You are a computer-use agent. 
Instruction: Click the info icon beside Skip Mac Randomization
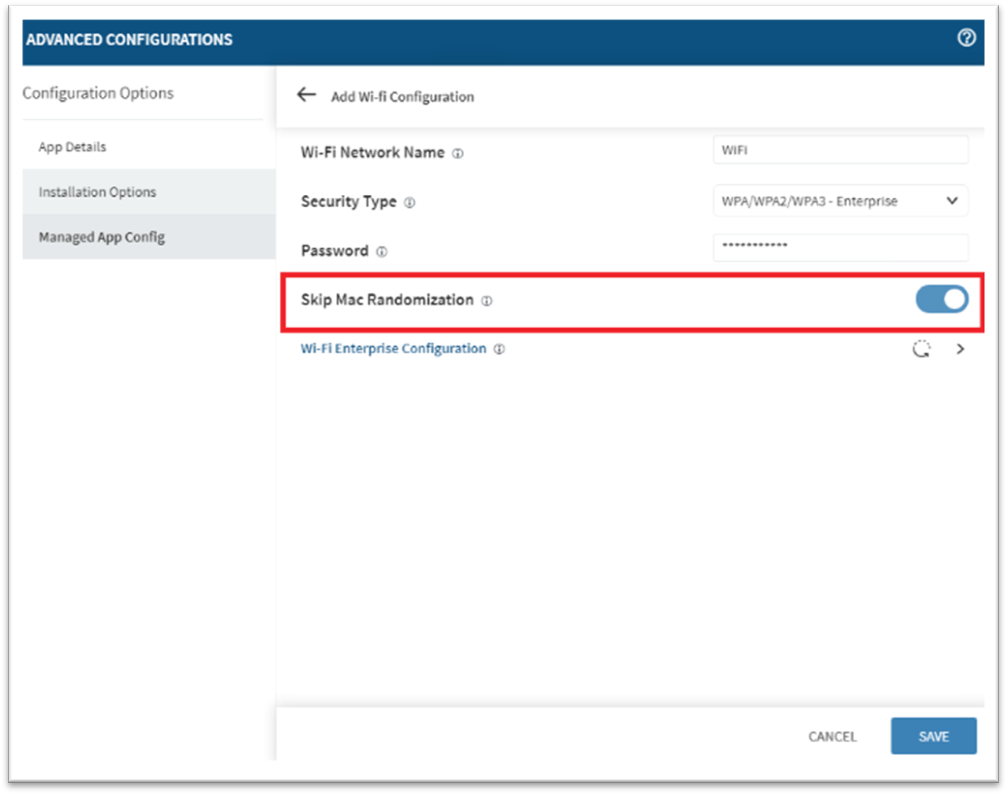coord(487,301)
